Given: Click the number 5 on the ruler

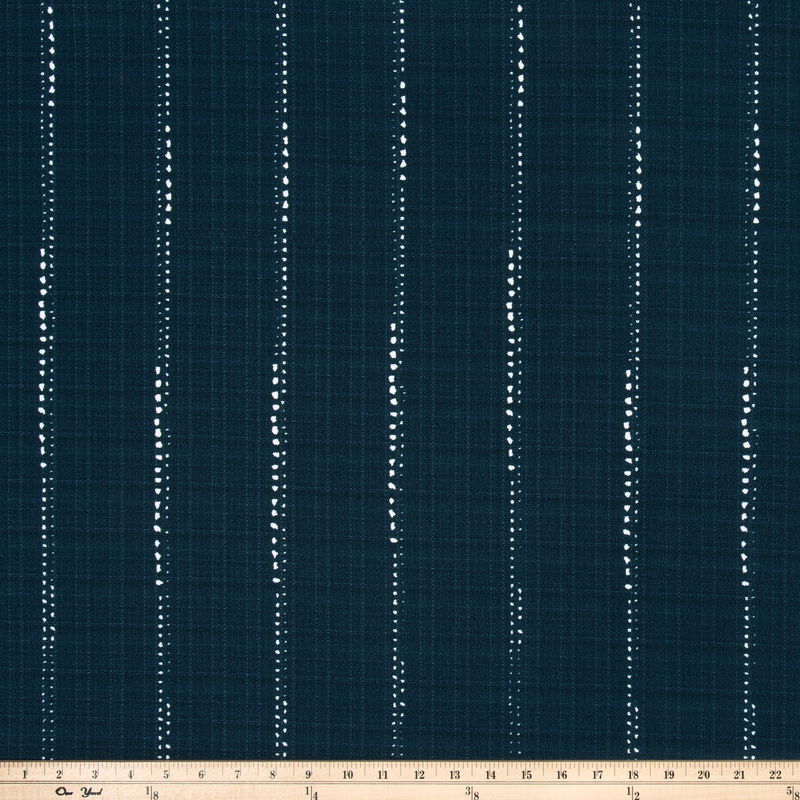Looking at the screenshot, I should pyautogui.click(x=167, y=774).
